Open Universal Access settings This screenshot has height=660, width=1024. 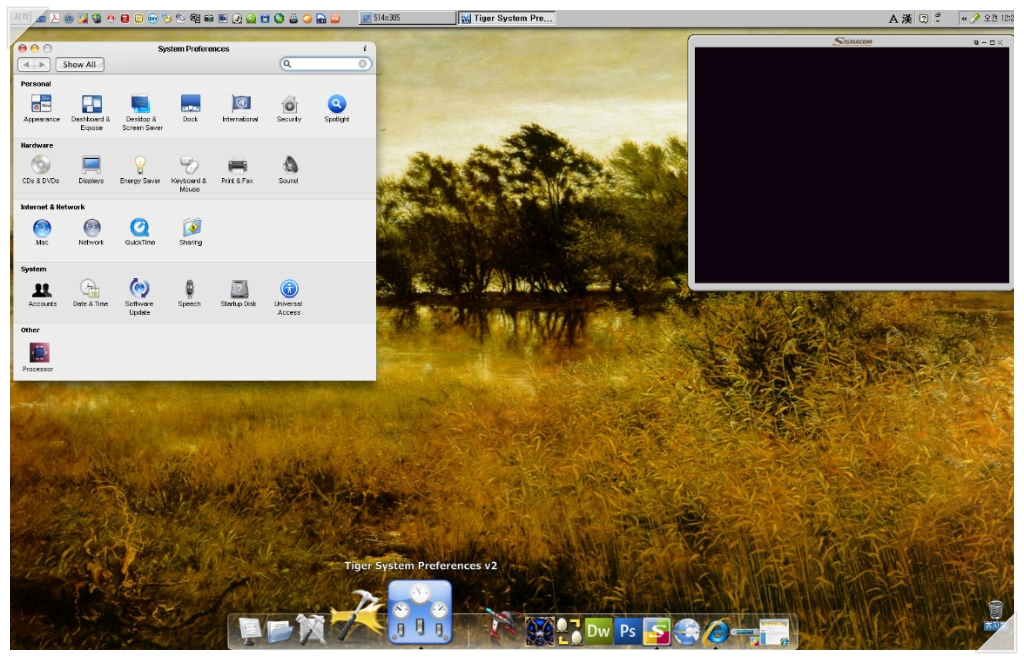pyautogui.click(x=289, y=290)
